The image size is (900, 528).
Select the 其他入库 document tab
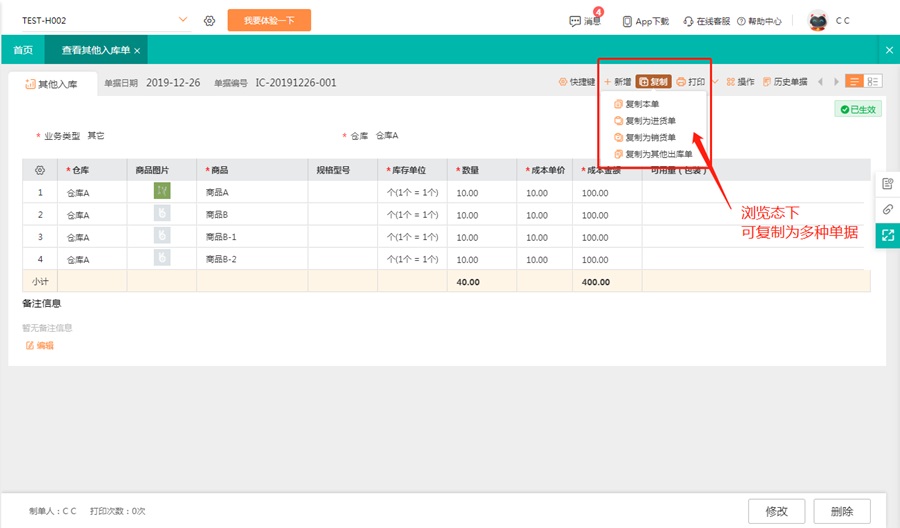coord(52,84)
